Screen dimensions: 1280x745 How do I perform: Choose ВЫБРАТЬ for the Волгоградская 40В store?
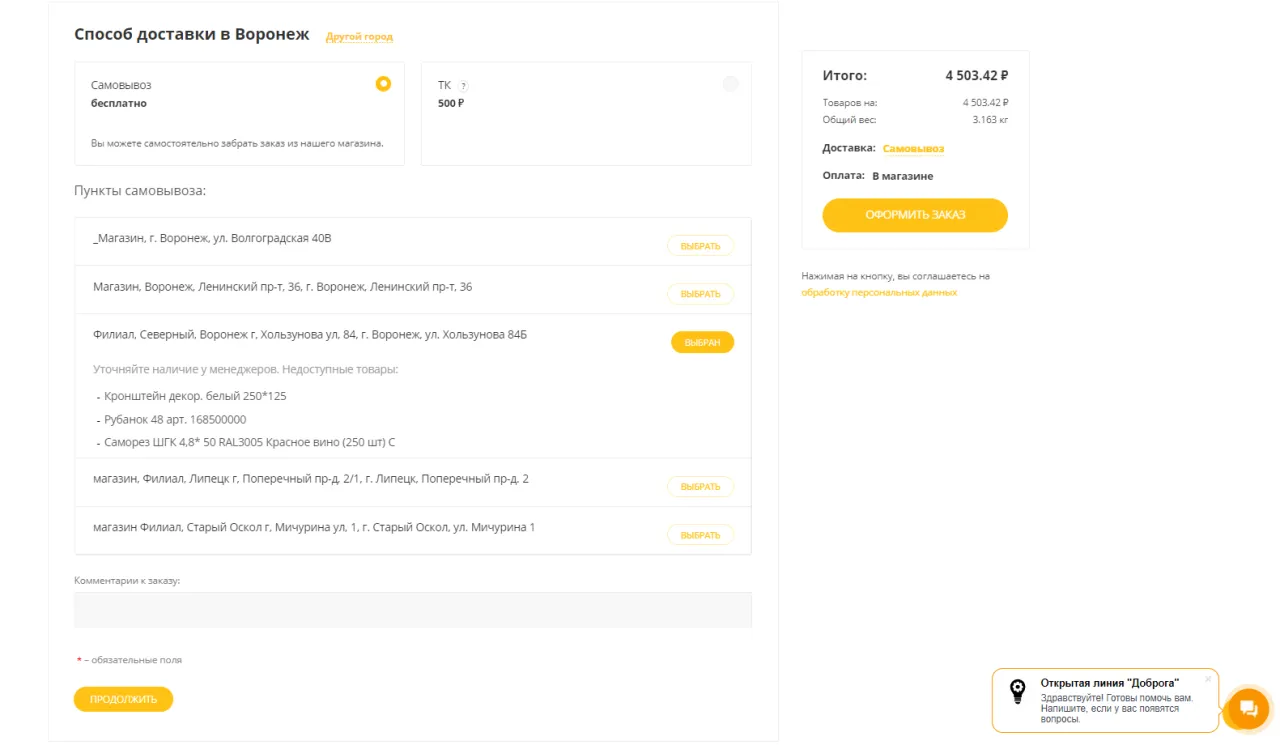[x=700, y=243]
